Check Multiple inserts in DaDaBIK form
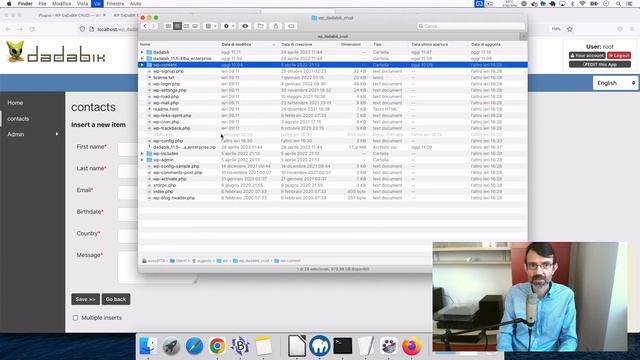Screen dimensions: 640x360 tap(76, 318)
